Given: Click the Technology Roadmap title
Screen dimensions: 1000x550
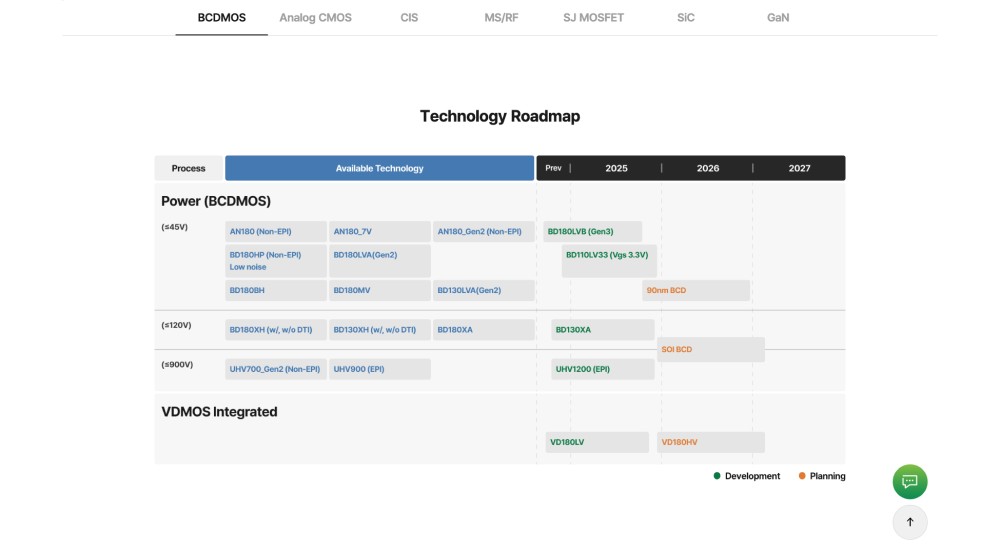Looking at the screenshot, I should tap(500, 116).
